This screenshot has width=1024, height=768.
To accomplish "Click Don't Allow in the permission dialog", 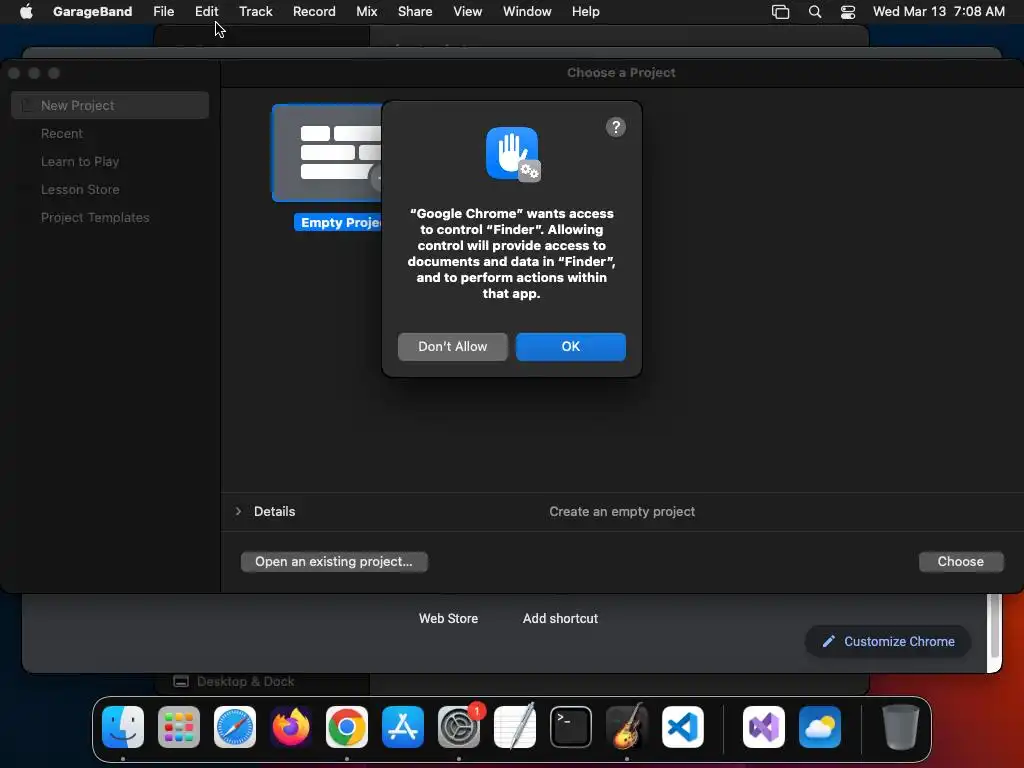I will (453, 347).
